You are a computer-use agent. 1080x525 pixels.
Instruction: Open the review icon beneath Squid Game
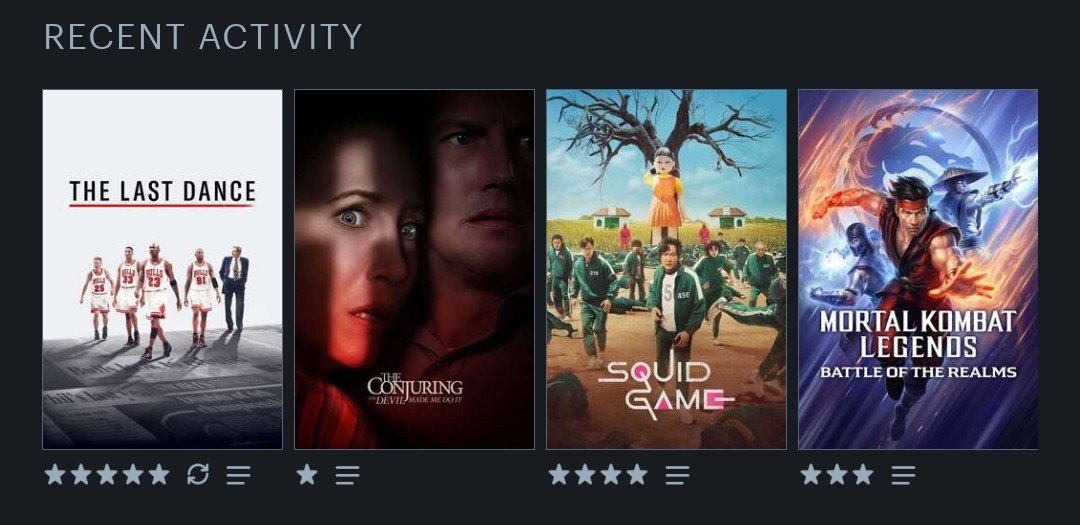coord(678,475)
